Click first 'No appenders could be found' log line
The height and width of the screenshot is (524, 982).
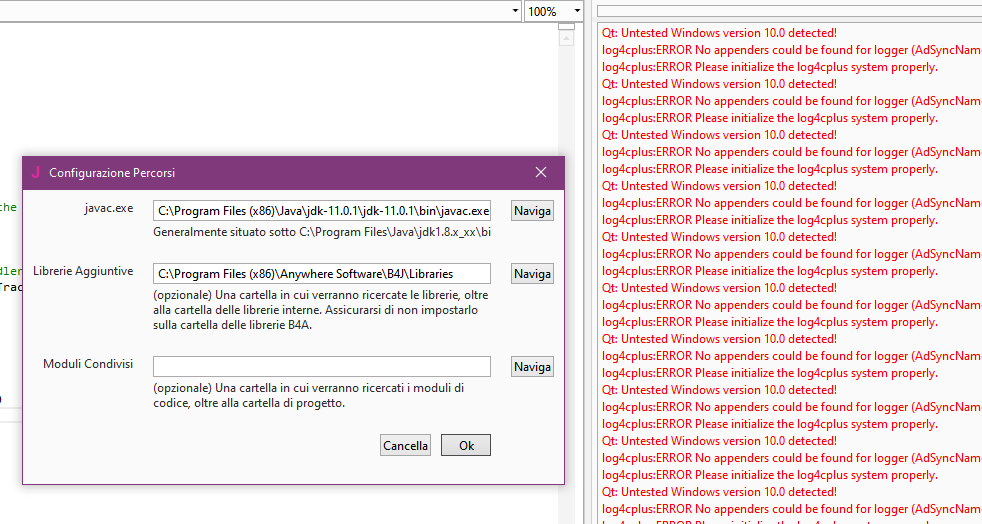tap(792, 50)
